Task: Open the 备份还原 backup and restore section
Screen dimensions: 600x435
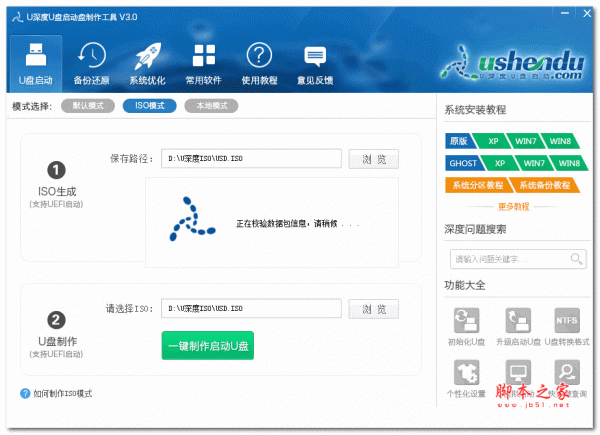Action: (x=91, y=64)
